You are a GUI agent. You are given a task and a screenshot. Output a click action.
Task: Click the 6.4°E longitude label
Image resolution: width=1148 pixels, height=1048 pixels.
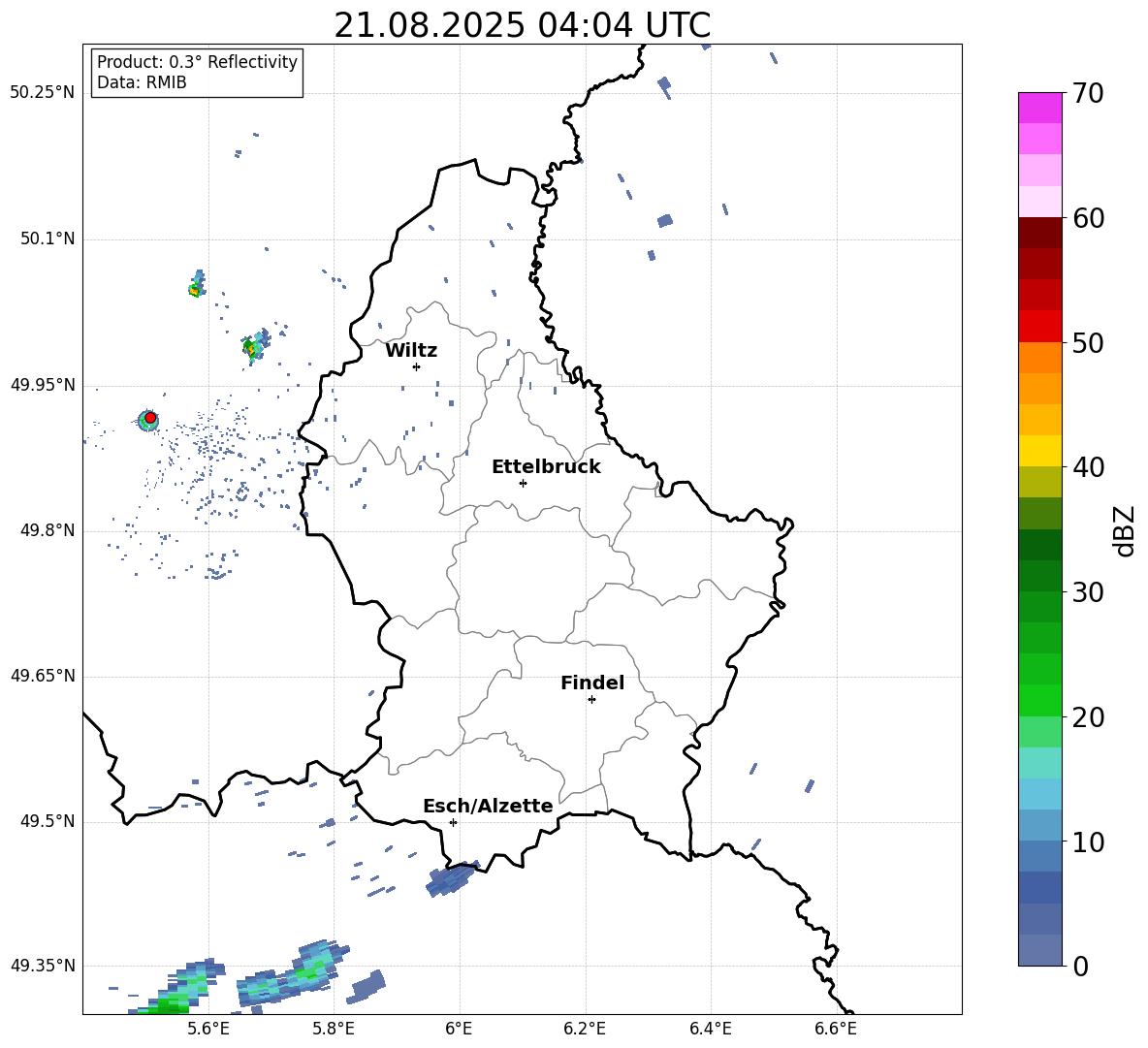pos(710,1029)
